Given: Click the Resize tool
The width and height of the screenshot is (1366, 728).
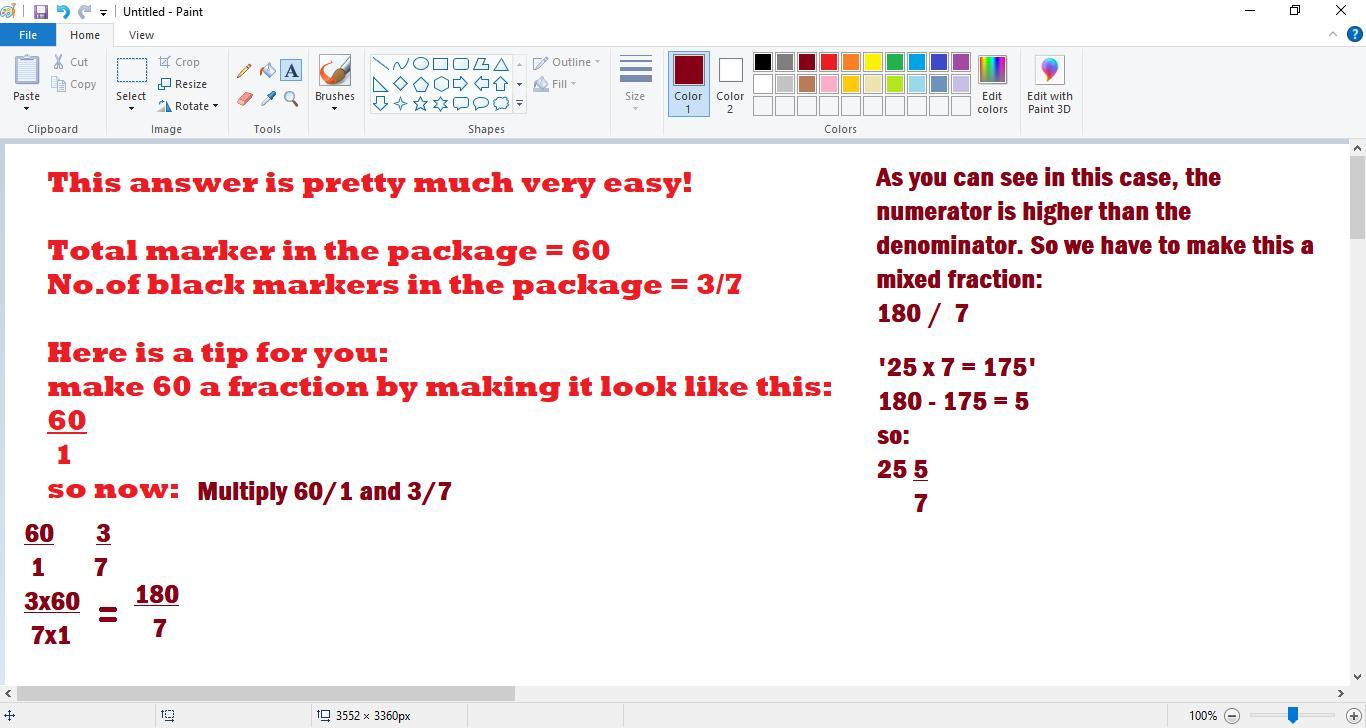Looking at the screenshot, I should [182, 84].
